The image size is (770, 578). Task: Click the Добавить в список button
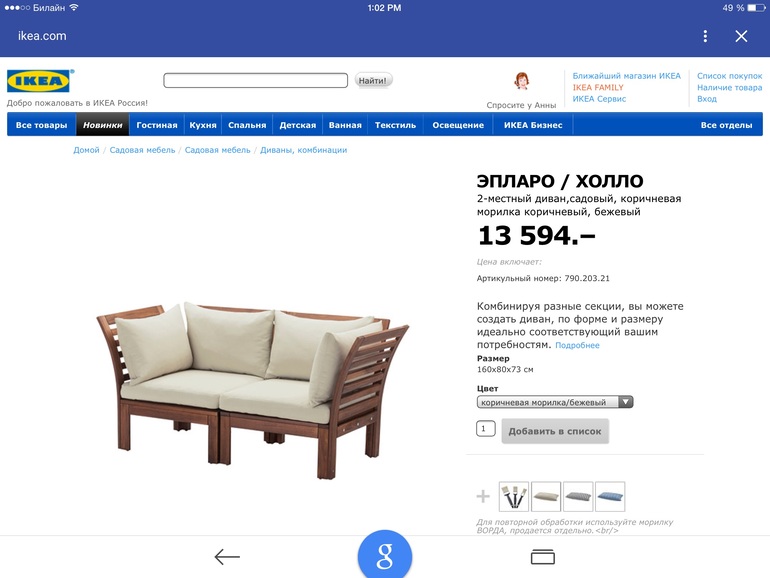click(x=555, y=431)
